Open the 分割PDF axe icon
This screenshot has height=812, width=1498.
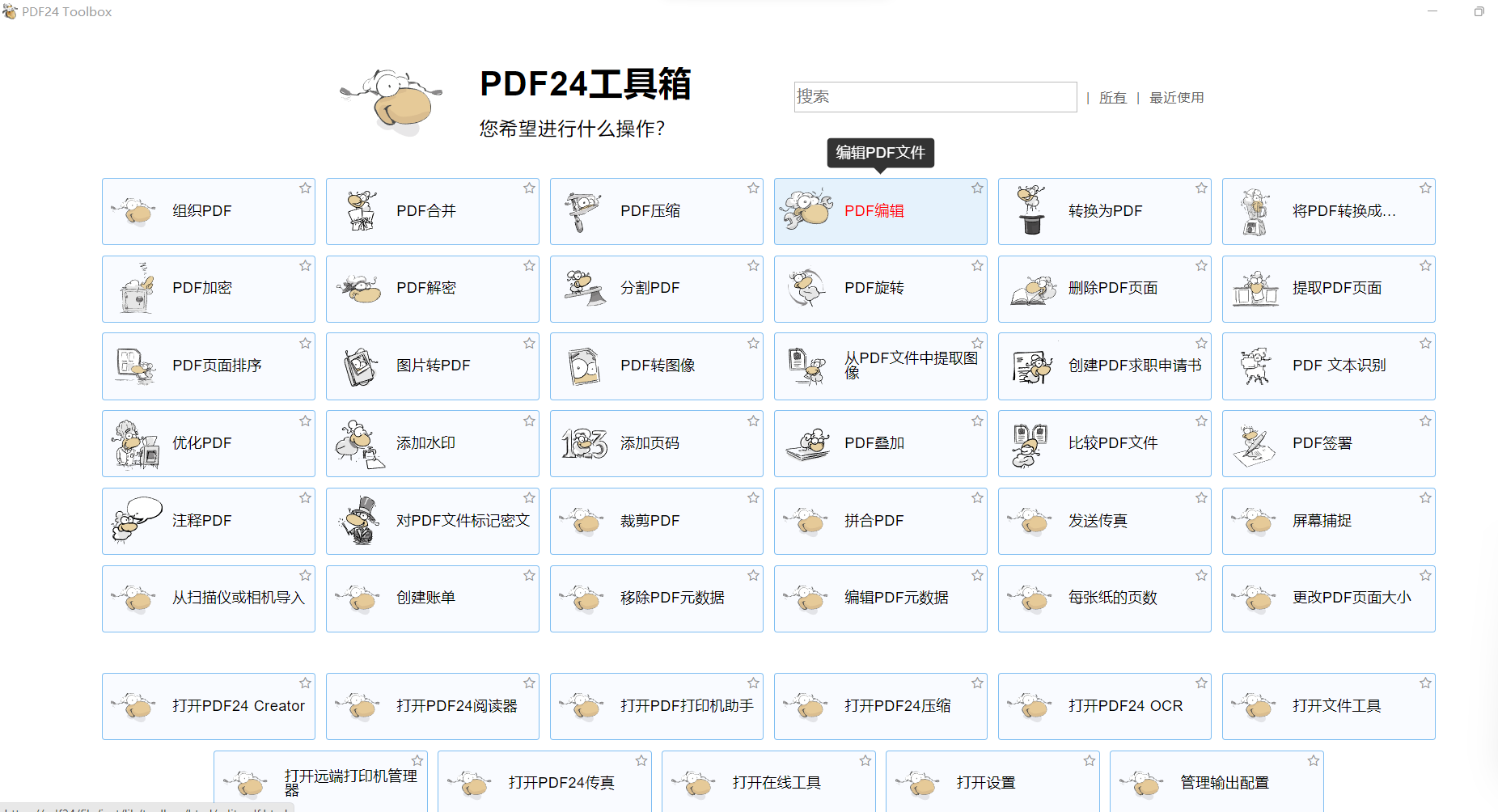pyautogui.click(x=585, y=288)
